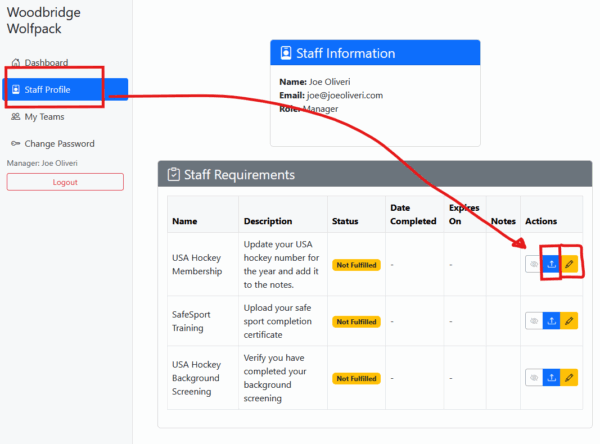Click upload icon for USA Hockey Membership

(551, 264)
